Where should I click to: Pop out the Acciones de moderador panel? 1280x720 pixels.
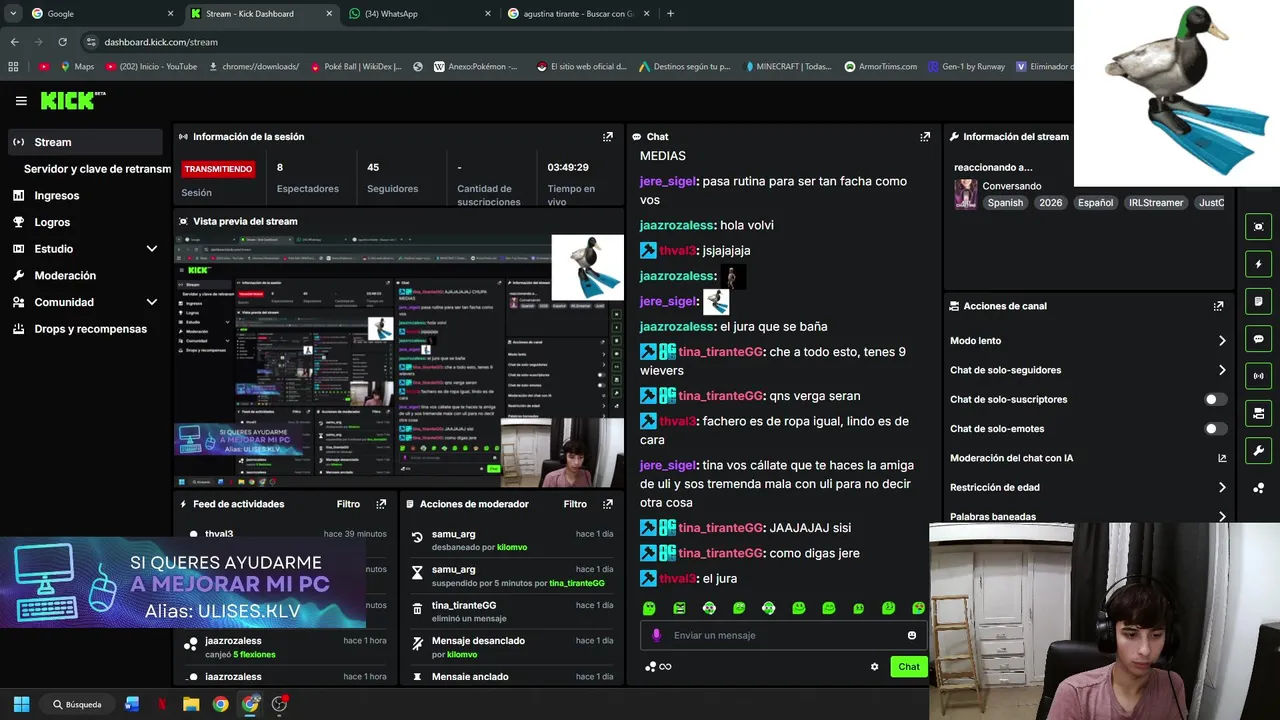(607, 504)
